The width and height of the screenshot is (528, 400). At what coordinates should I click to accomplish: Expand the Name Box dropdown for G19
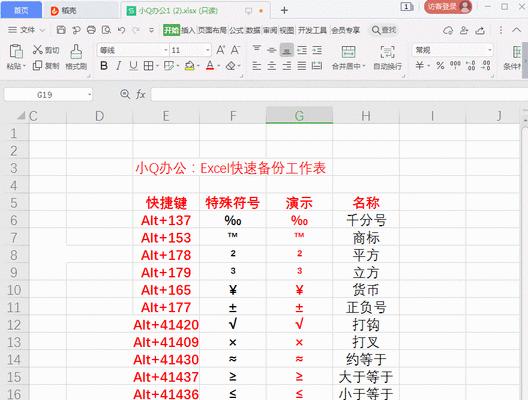tap(89, 95)
